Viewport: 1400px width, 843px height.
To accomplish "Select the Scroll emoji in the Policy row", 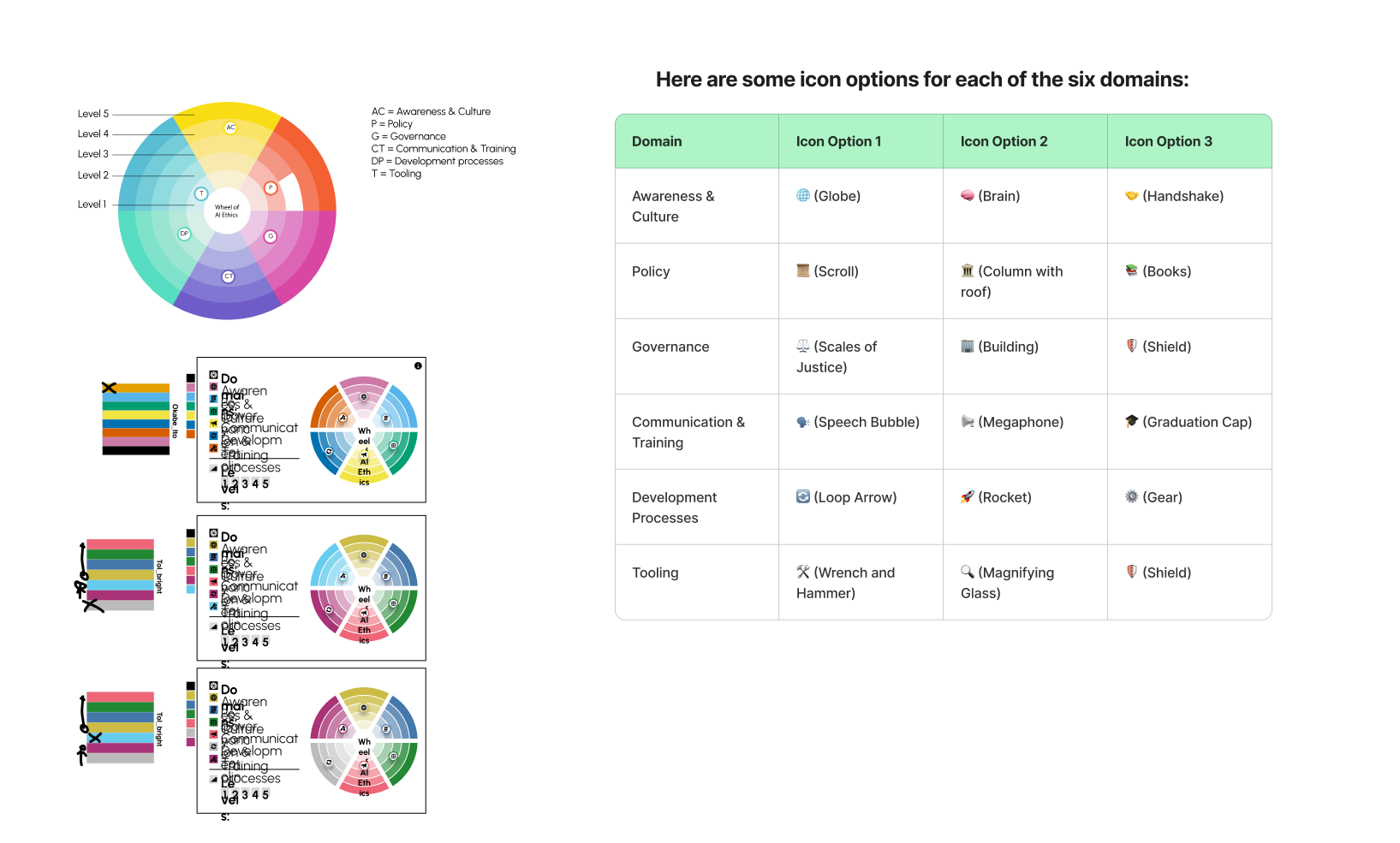I will [x=803, y=270].
